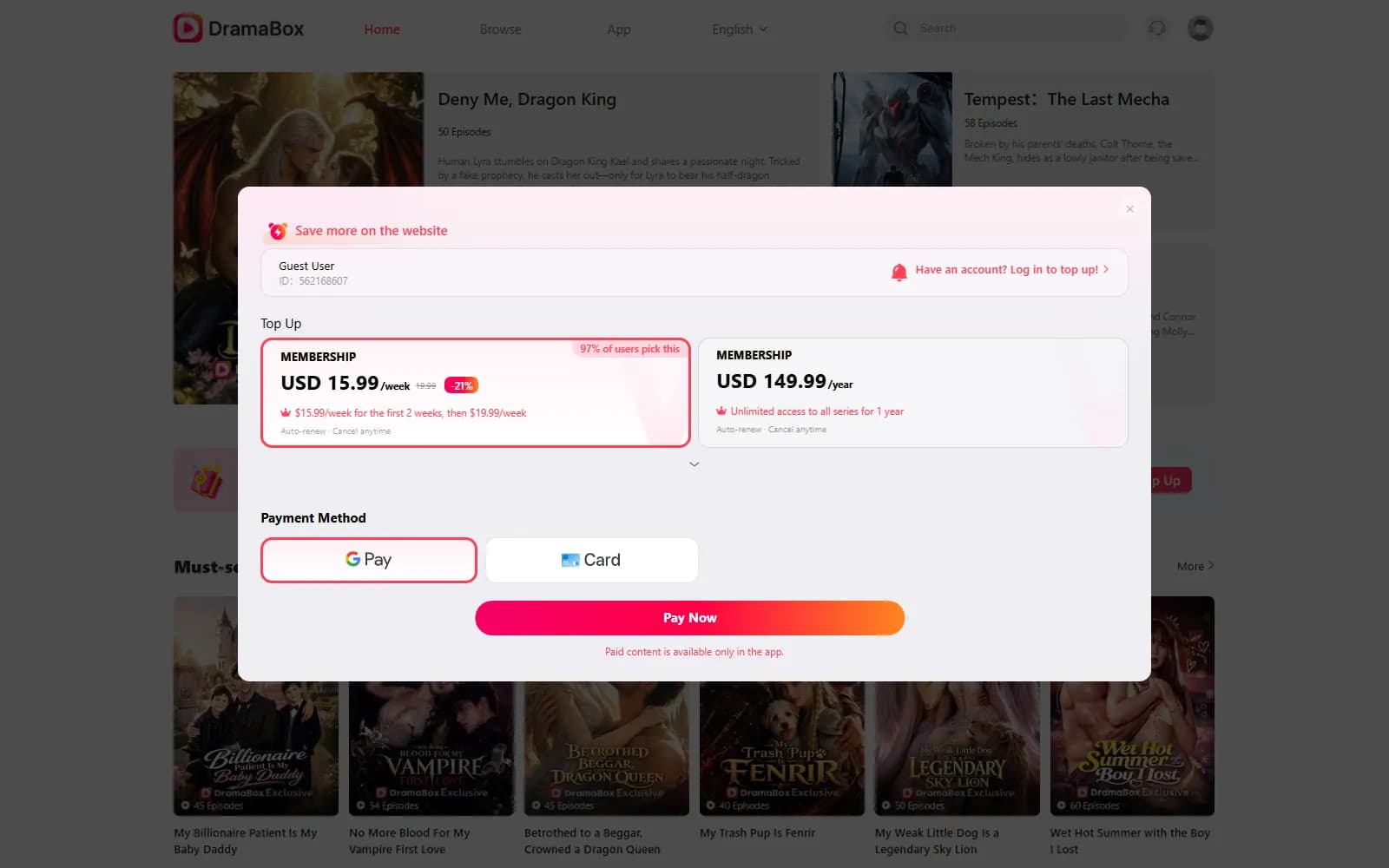Select the USD 149.99 yearly membership

click(913, 392)
